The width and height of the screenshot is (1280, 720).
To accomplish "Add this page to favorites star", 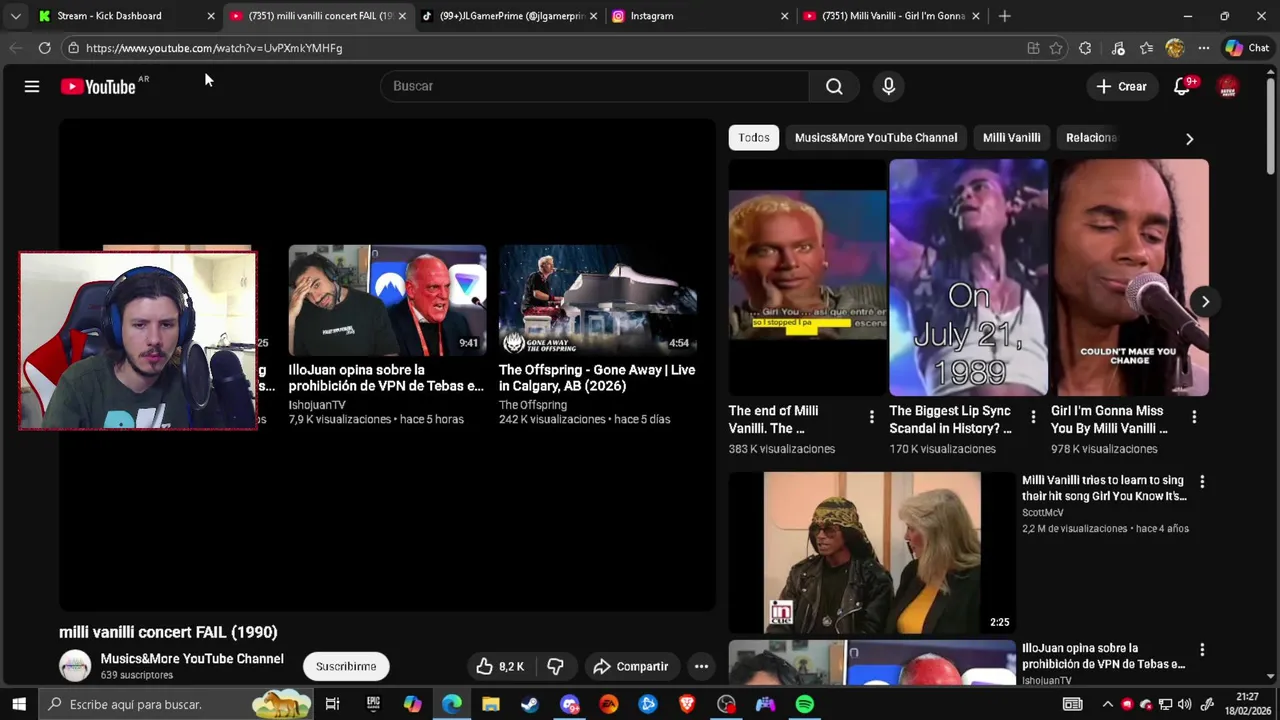I will [x=1056, y=48].
